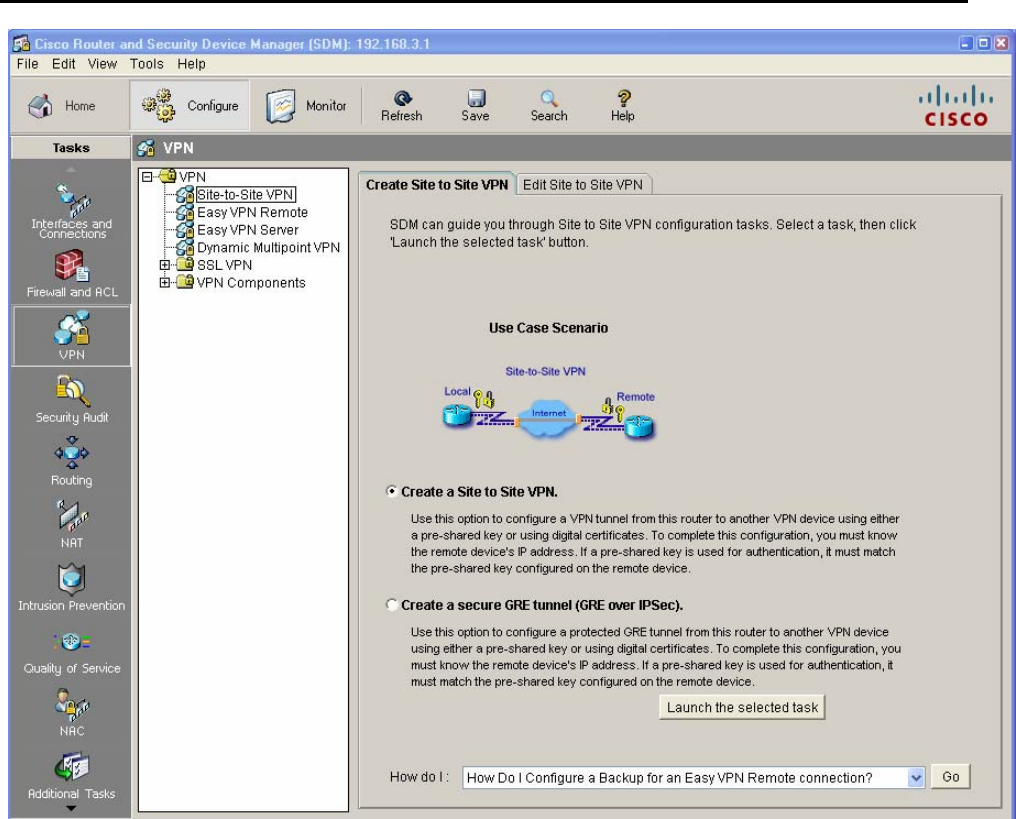Open the How do I dropdown list
The height and width of the screenshot is (819, 1016).
(916, 778)
